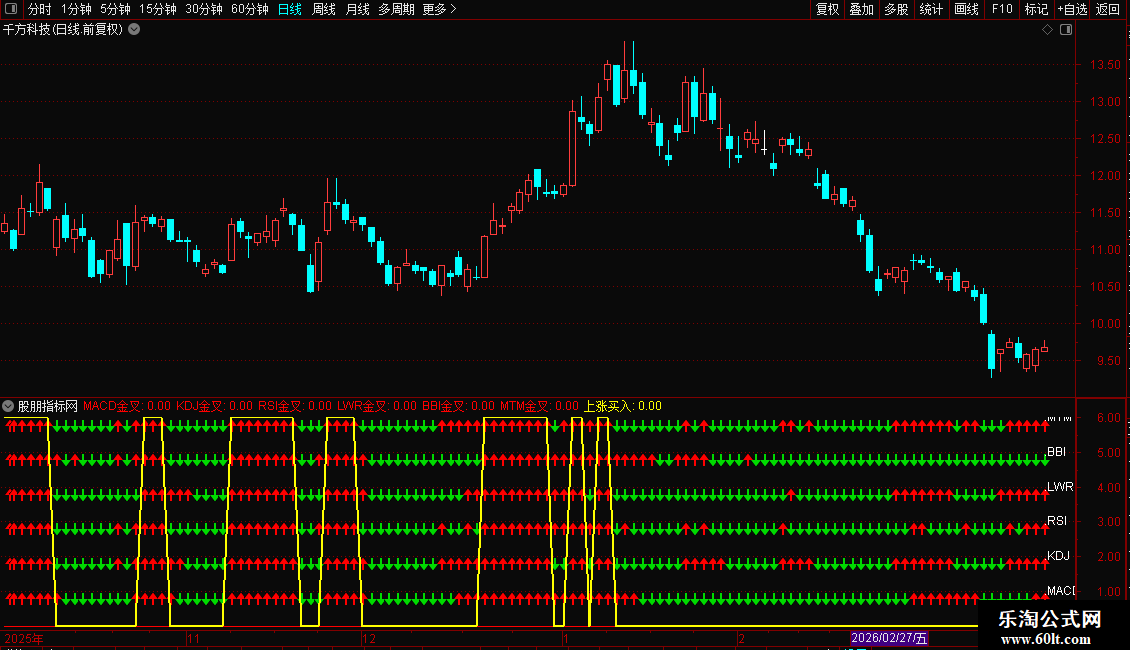Click the KDJ row label
The width and height of the screenshot is (1130, 650).
click(1059, 556)
